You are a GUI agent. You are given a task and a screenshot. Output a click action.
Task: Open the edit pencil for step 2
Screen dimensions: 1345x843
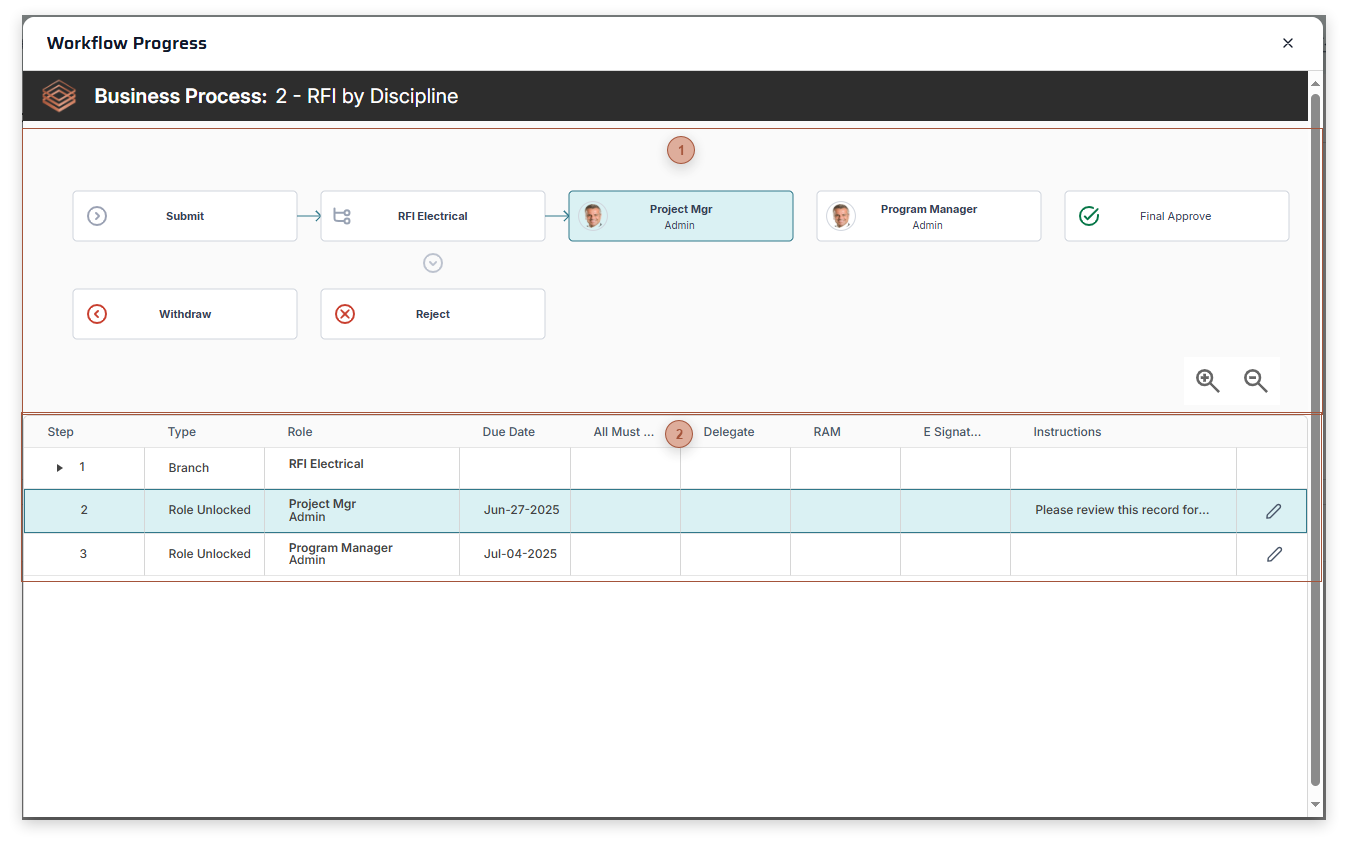pos(1271,509)
